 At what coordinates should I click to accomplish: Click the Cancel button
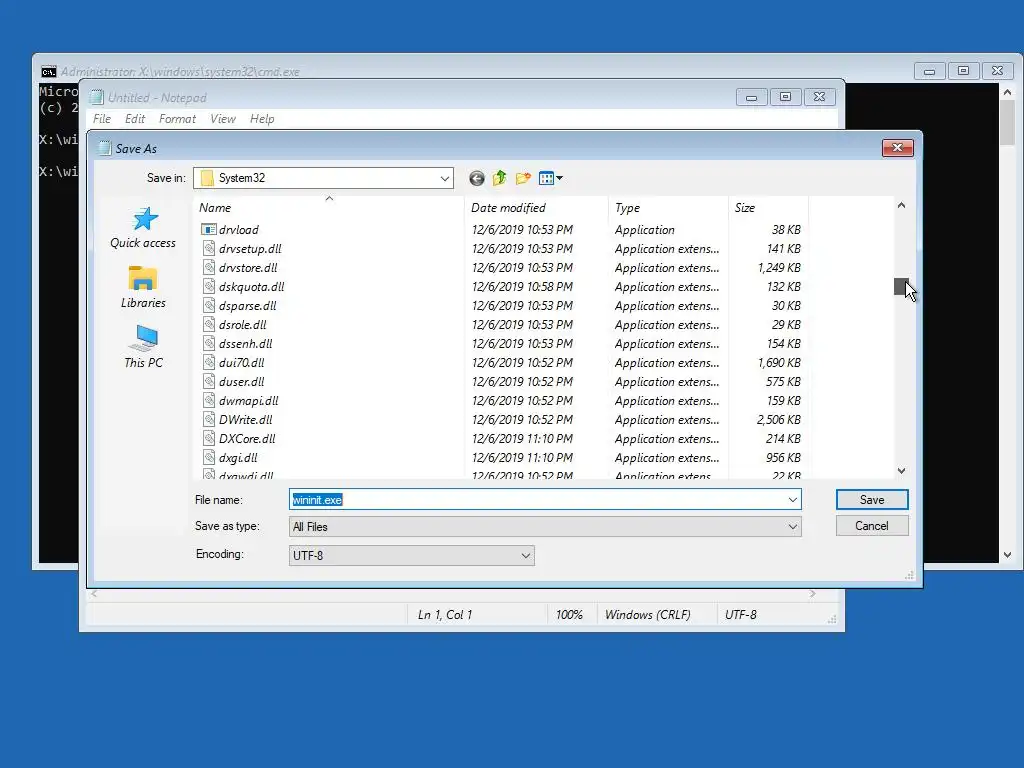point(872,526)
